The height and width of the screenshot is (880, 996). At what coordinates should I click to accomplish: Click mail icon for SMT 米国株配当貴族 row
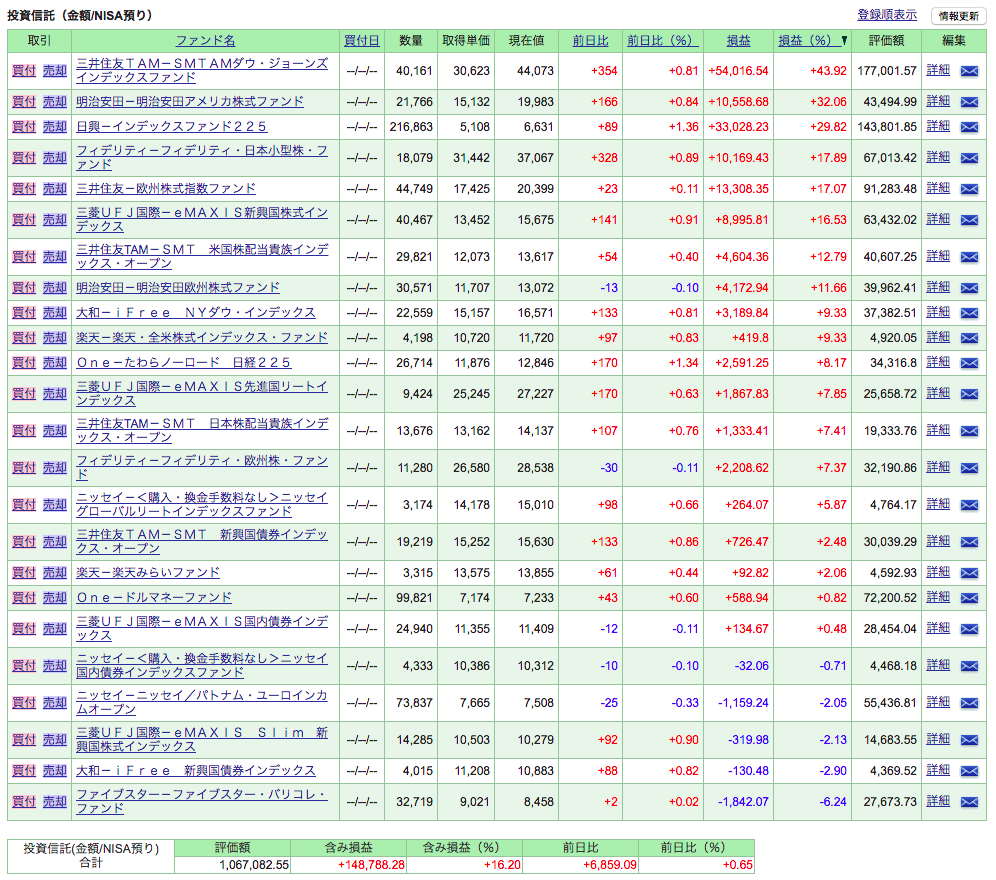(x=969, y=257)
